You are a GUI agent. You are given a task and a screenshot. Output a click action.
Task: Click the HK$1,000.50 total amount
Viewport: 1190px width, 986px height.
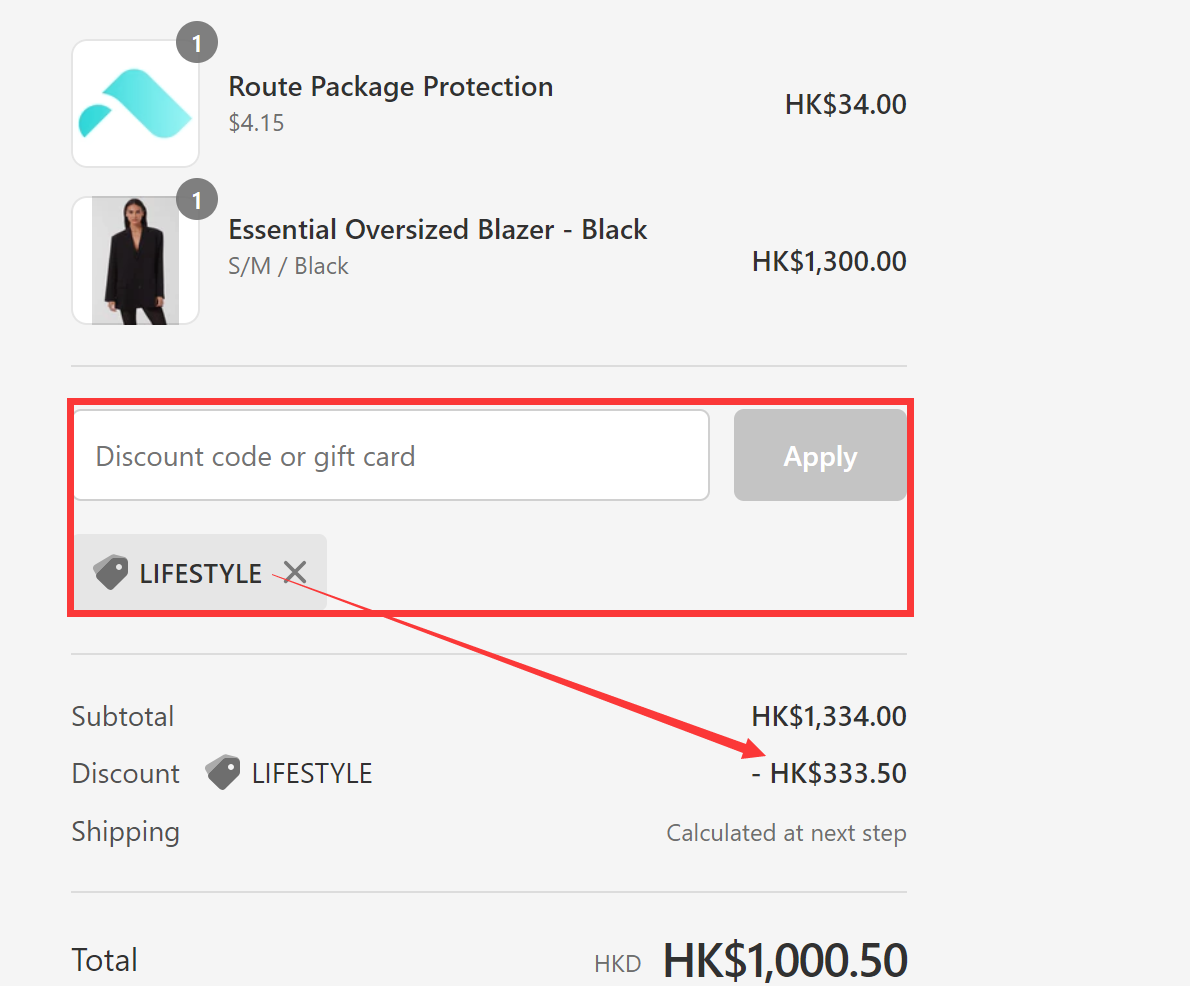pos(785,958)
